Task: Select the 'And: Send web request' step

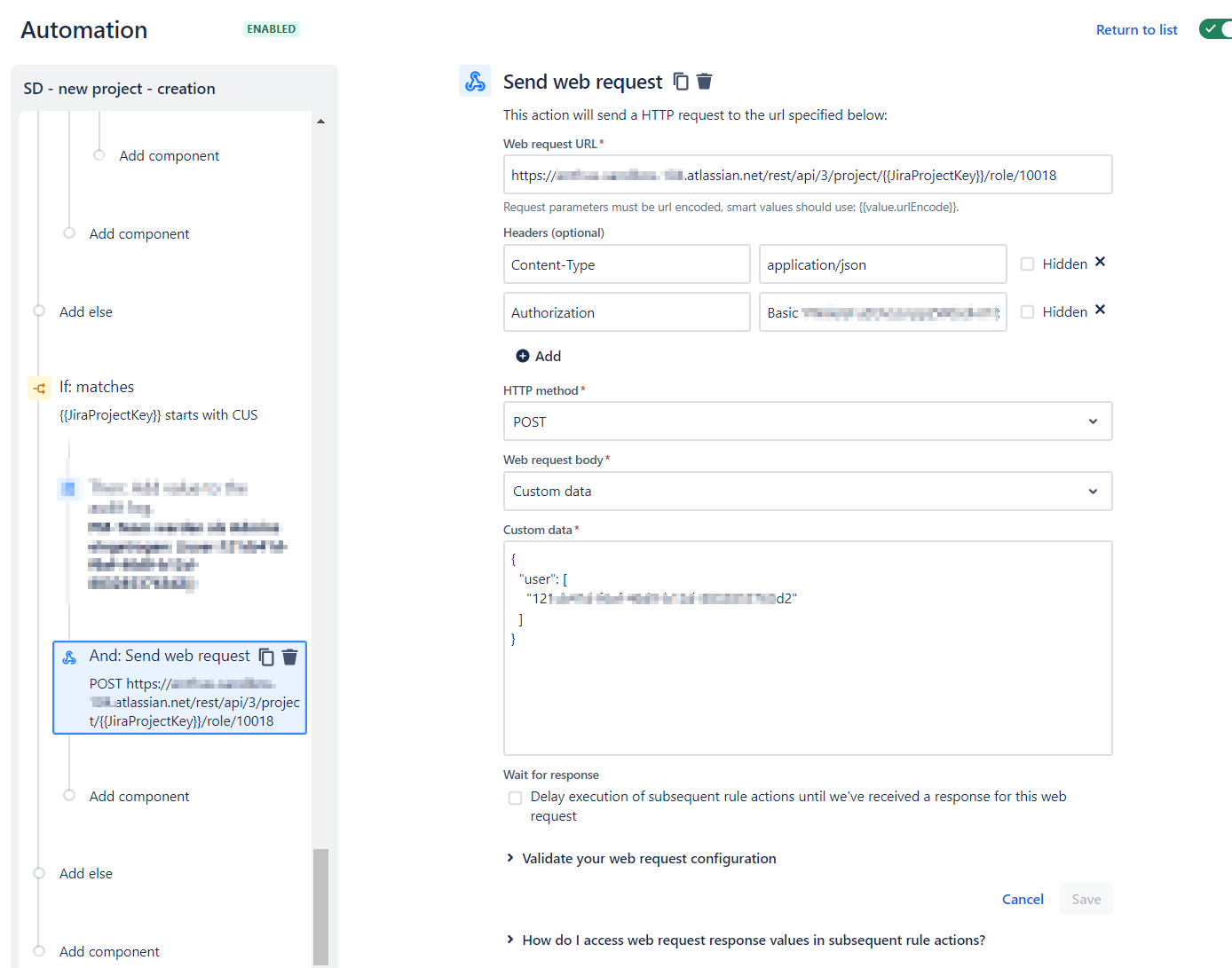Action: point(179,688)
